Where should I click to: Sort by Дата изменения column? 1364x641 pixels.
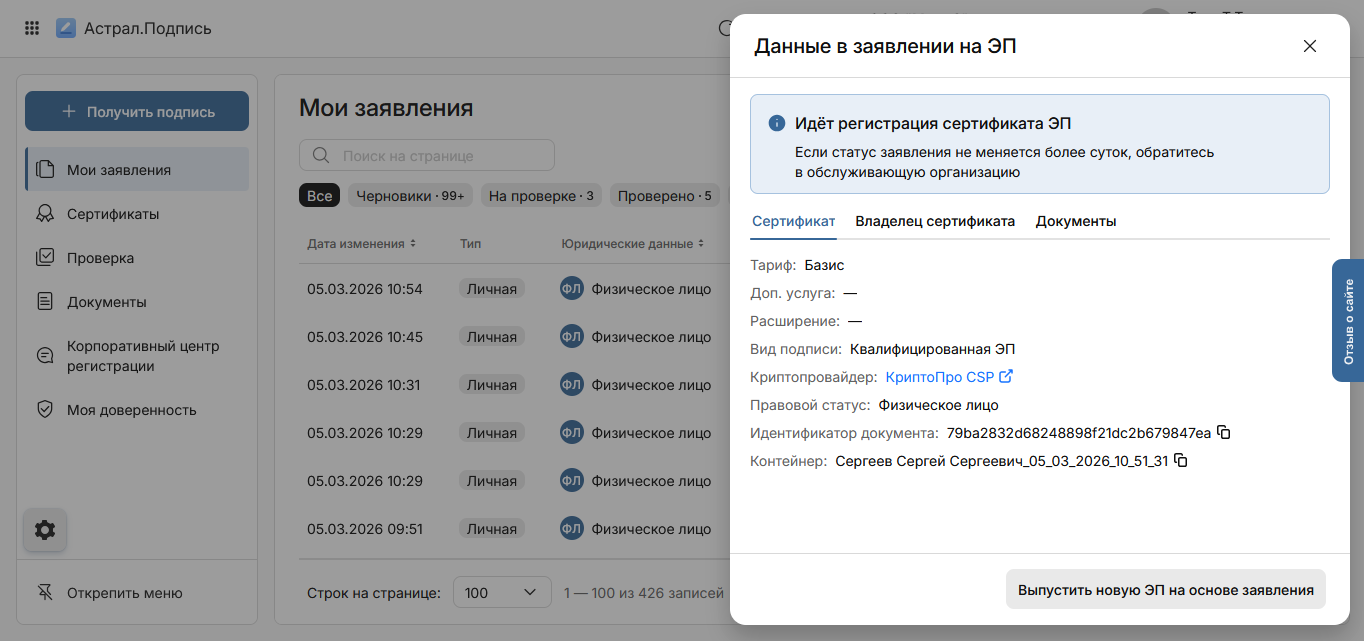click(x=361, y=243)
